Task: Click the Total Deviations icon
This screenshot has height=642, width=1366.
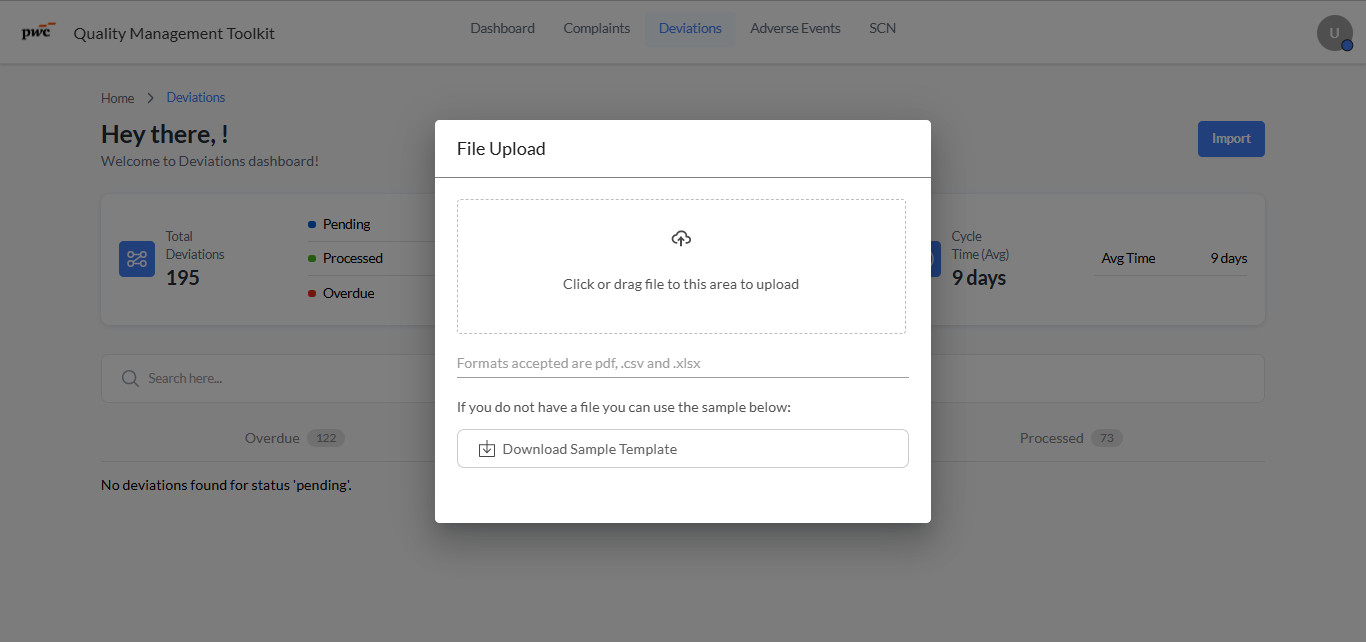Action: (x=137, y=259)
